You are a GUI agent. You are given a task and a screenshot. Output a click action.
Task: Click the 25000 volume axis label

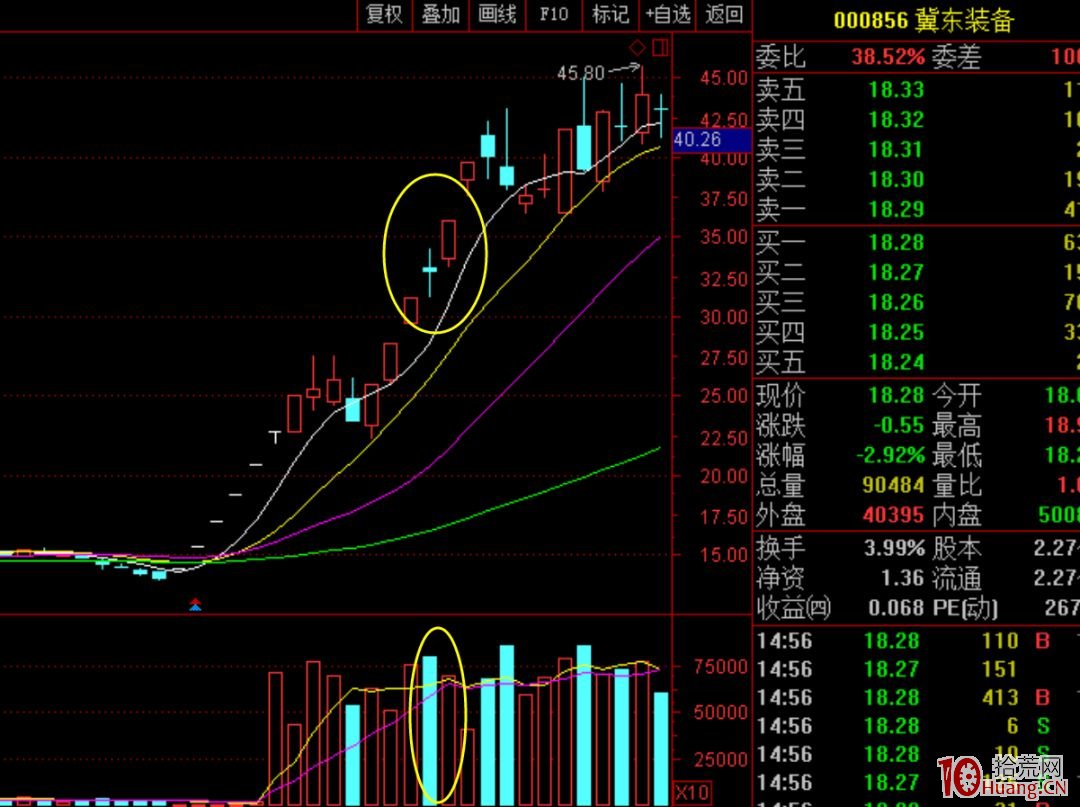(720, 759)
